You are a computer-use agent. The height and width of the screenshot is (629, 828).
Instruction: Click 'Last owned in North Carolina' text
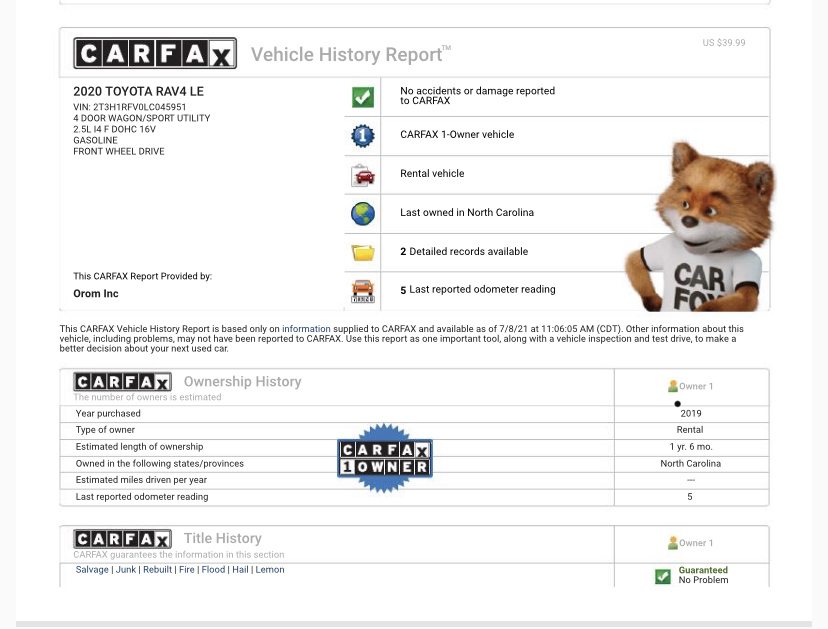[x=467, y=212]
